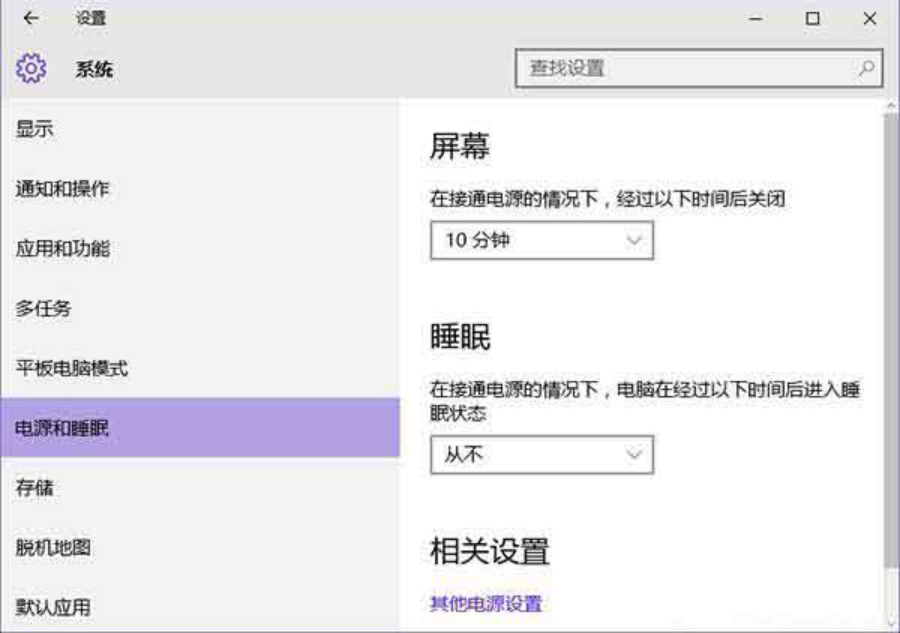Open the 存储 settings page
The image size is (900, 633).
[35, 488]
